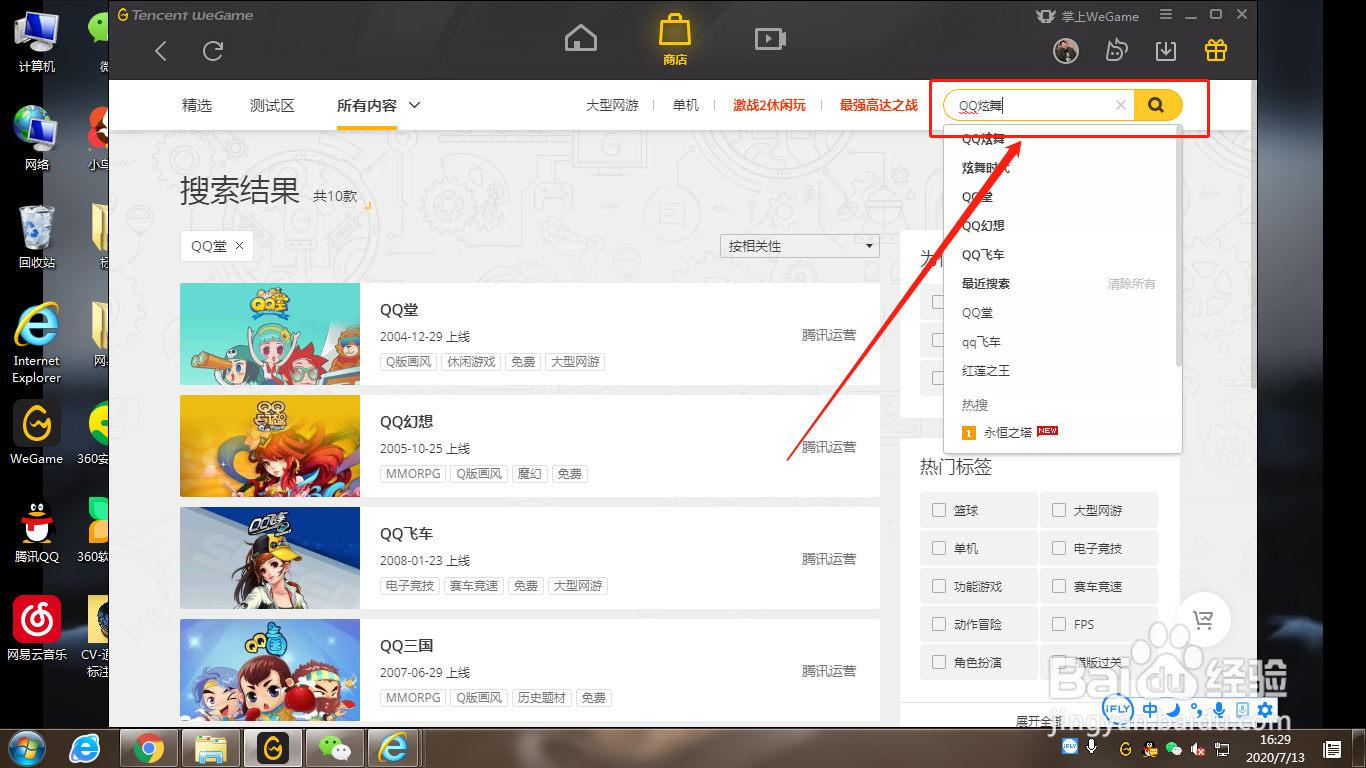The width and height of the screenshot is (1366, 768).
Task: Clear history with 清除所有
Action: (1131, 284)
